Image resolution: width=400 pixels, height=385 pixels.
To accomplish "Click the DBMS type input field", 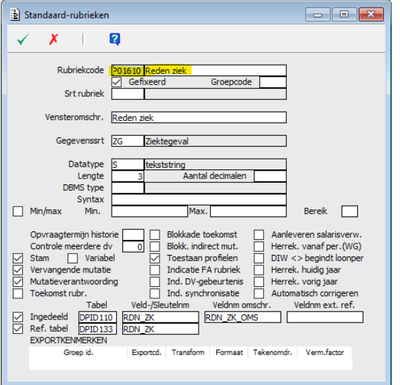I will point(128,188).
